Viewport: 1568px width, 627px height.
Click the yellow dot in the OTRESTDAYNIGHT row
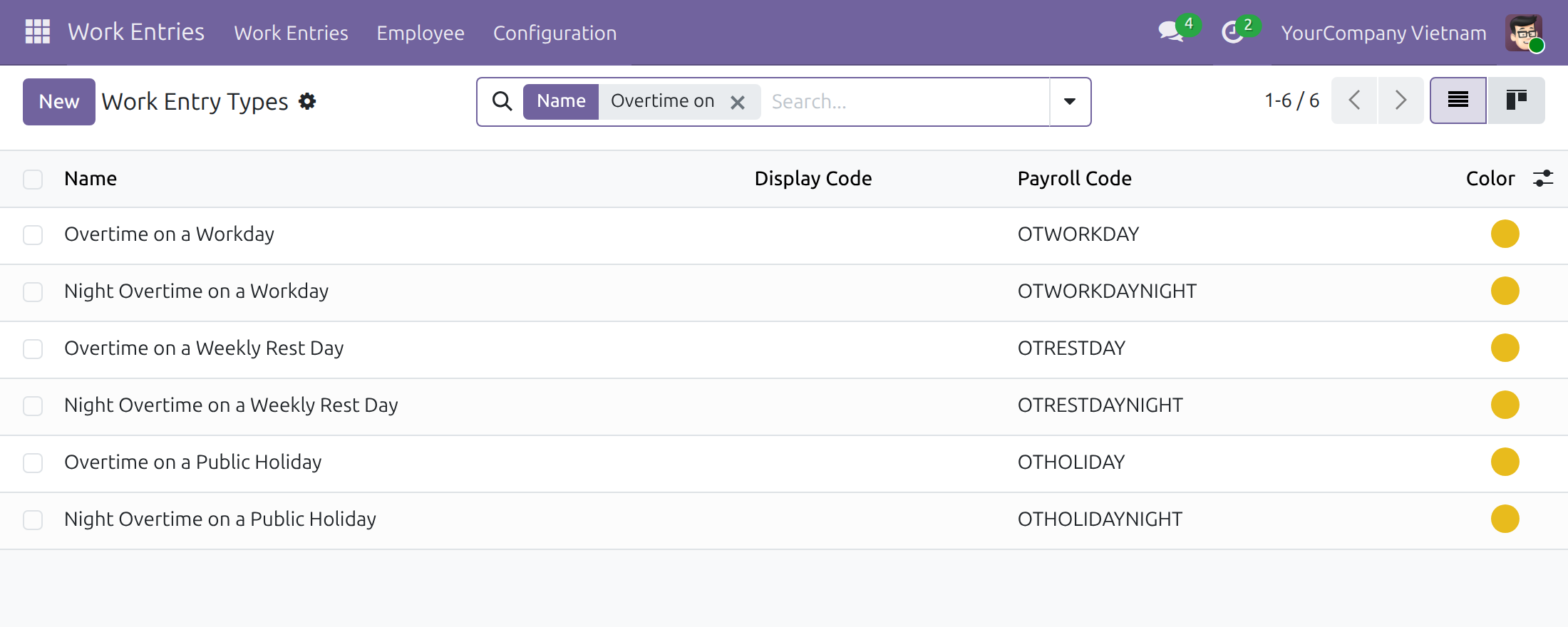click(x=1505, y=405)
